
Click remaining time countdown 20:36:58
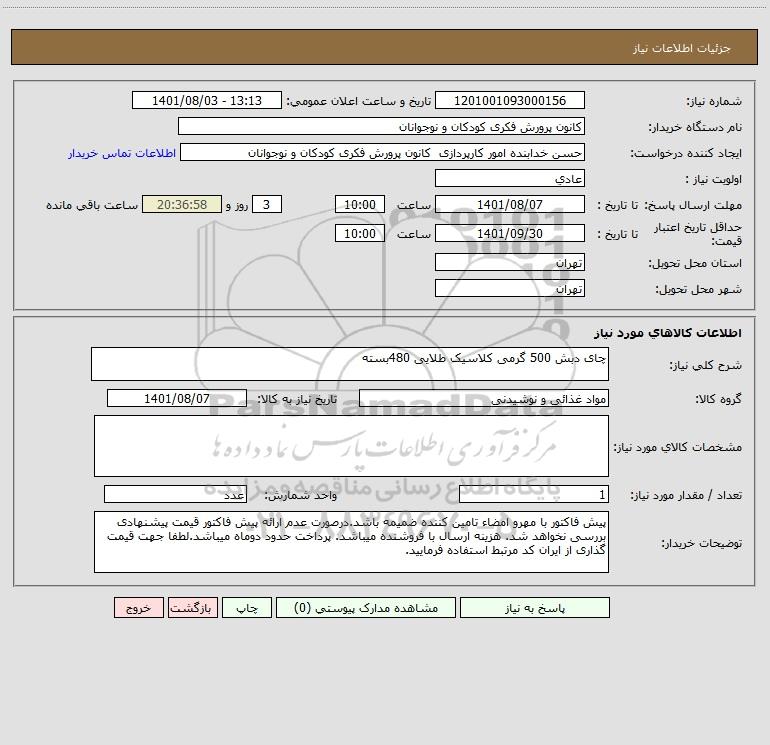[x=182, y=204]
